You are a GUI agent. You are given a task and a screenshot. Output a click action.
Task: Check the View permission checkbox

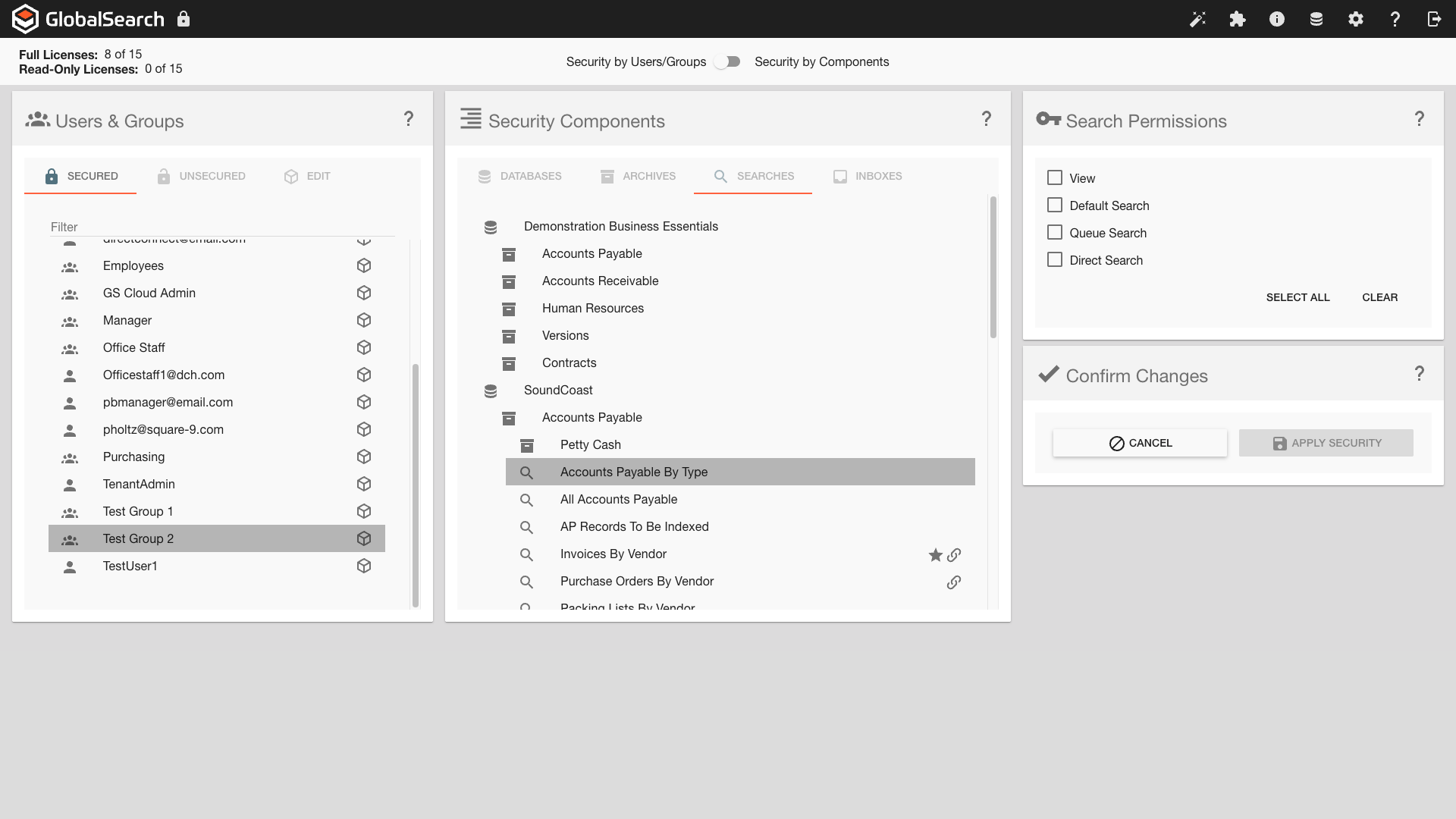tap(1054, 177)
